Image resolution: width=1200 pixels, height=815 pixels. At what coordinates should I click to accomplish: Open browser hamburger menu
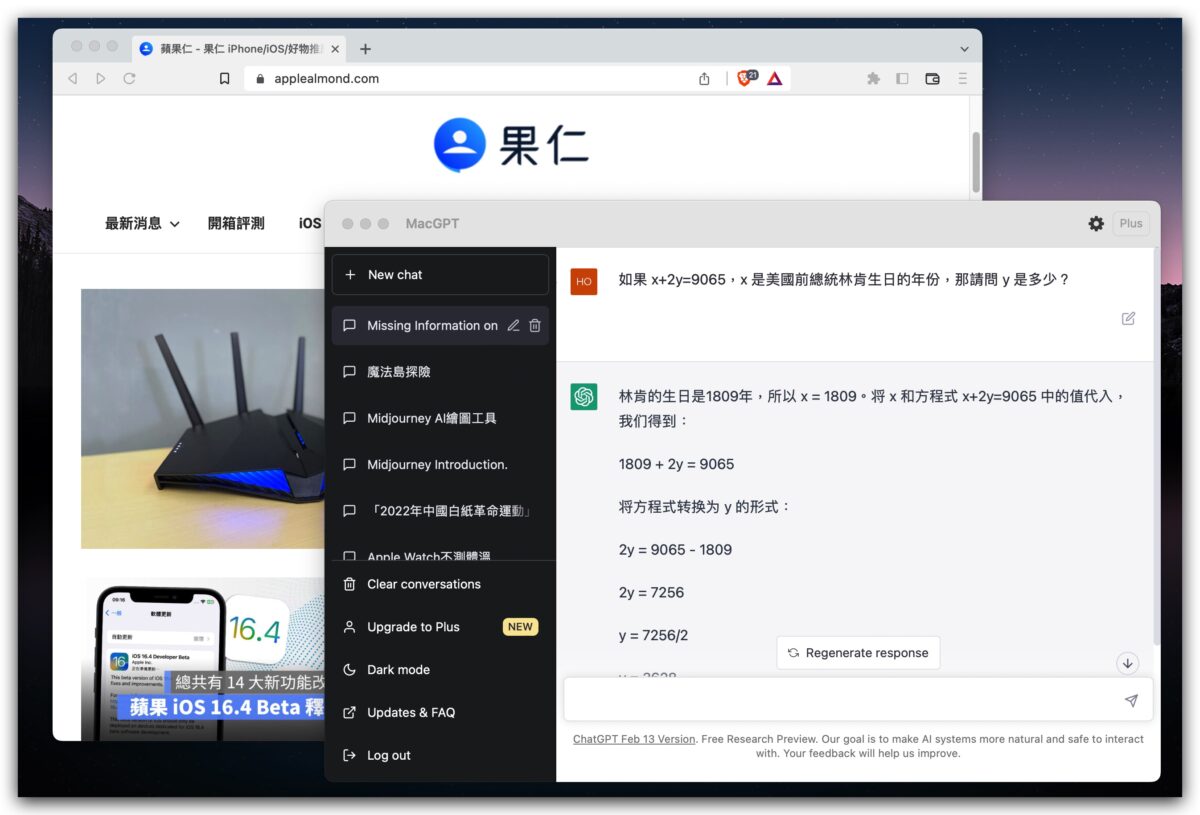pyautogui.click(x=962, y=78)
